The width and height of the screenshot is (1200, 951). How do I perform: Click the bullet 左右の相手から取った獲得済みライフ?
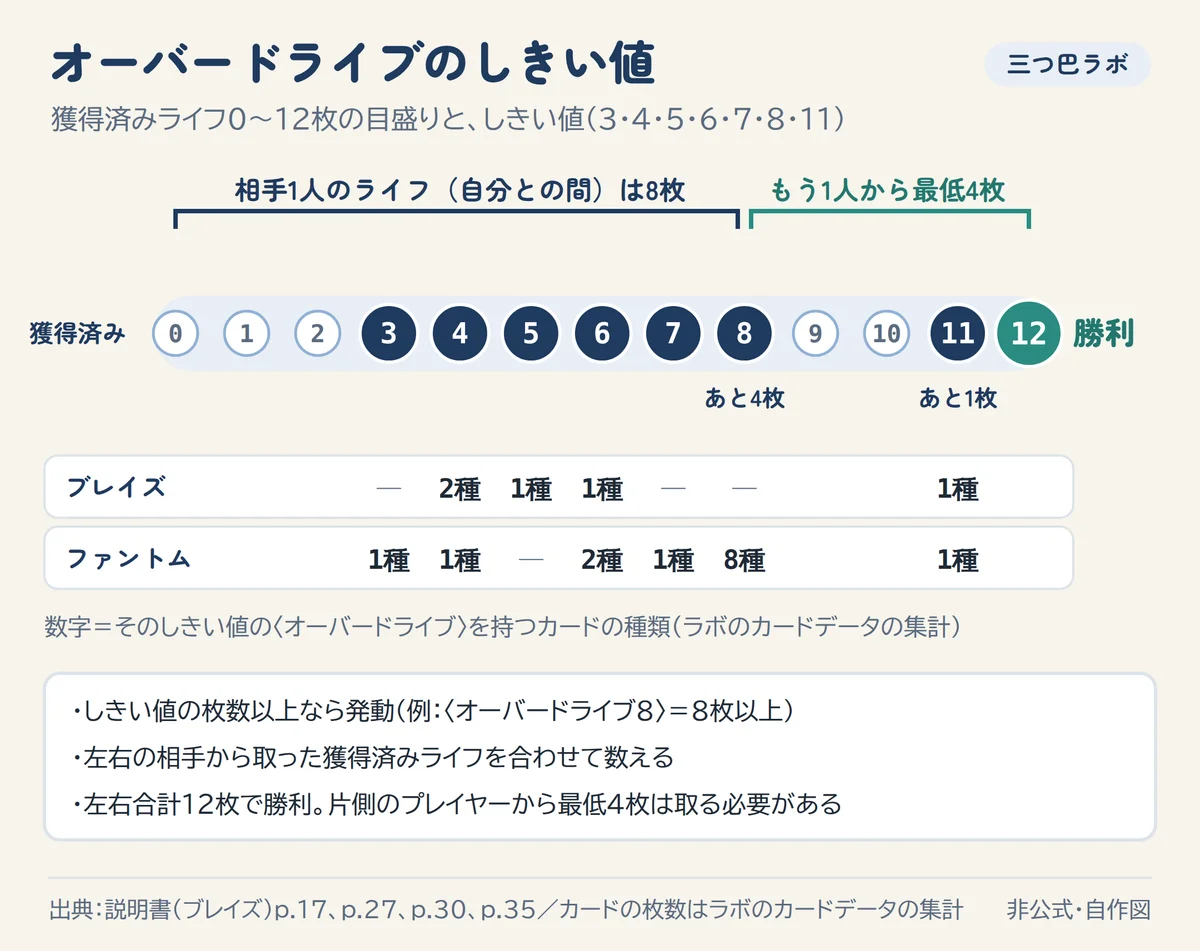(x=372, y=758)
